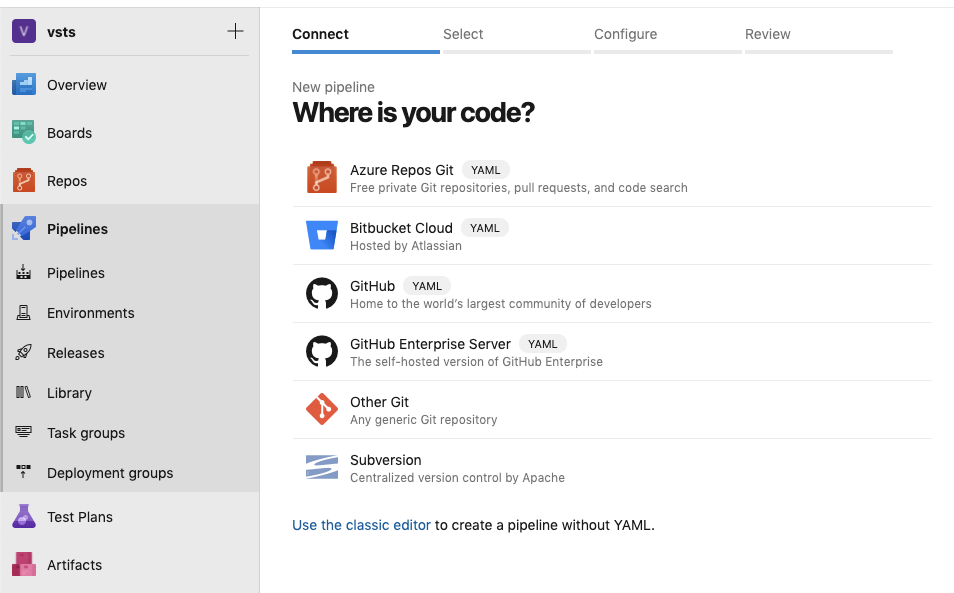
Task: Go to the Configure wizard step
Action: 625,35
